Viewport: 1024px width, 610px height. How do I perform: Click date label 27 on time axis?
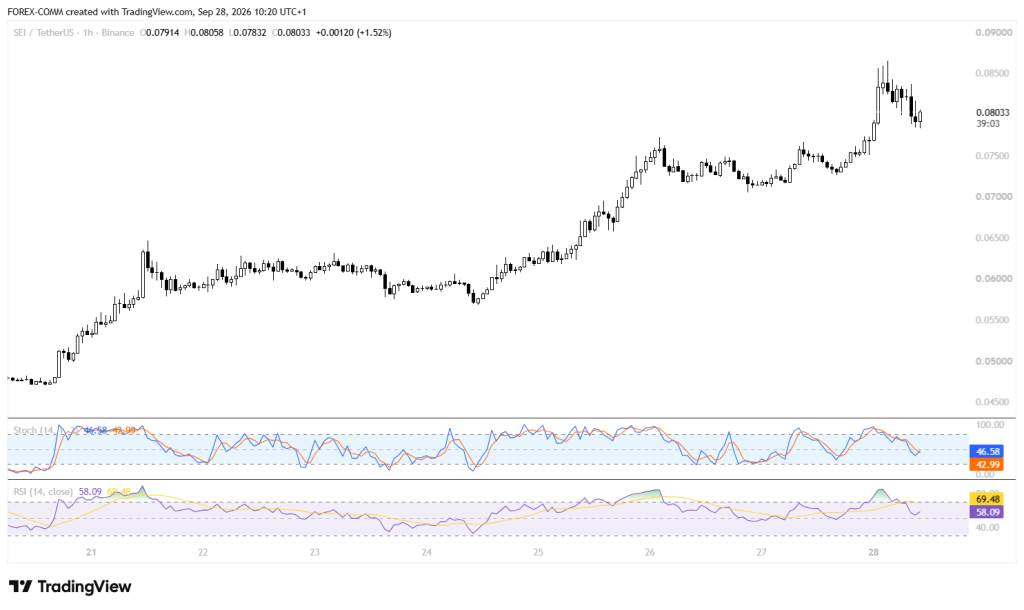point(762,553)
